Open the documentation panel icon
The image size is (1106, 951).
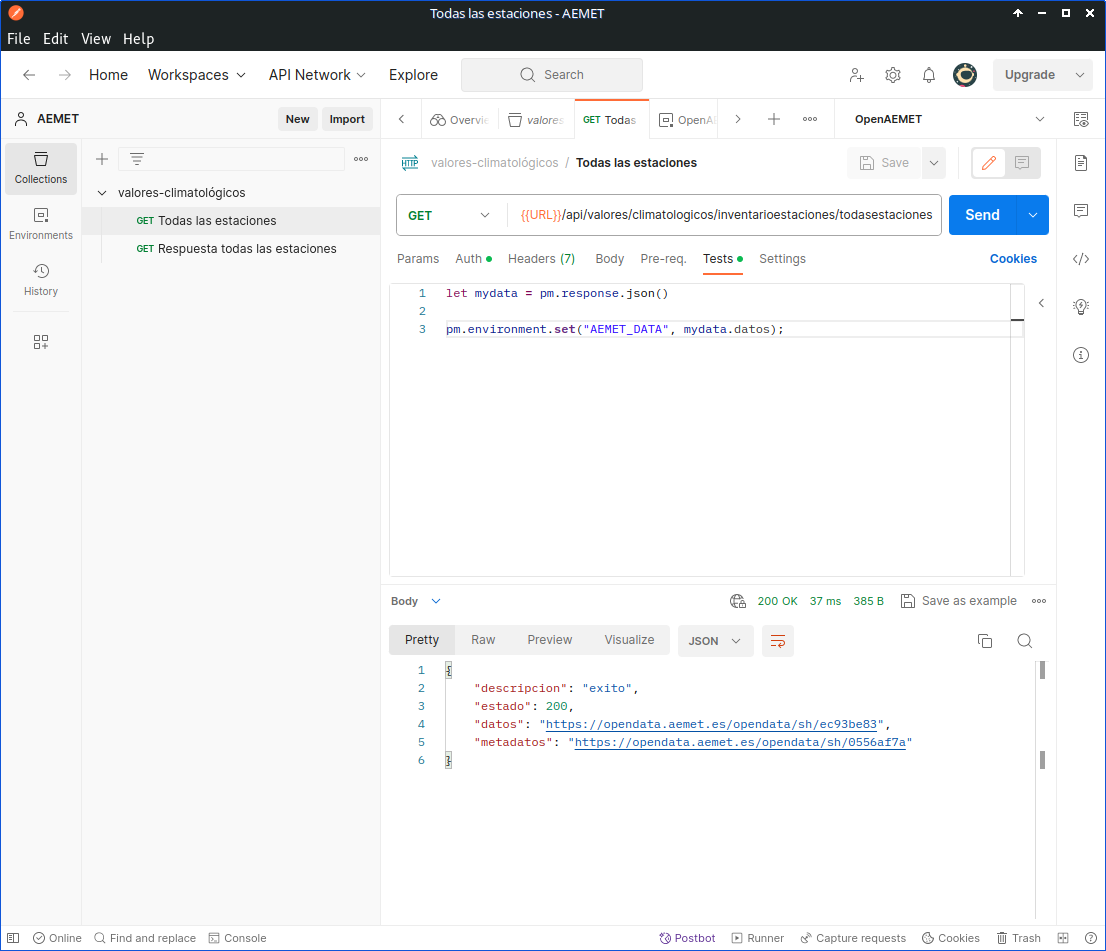1081,163
